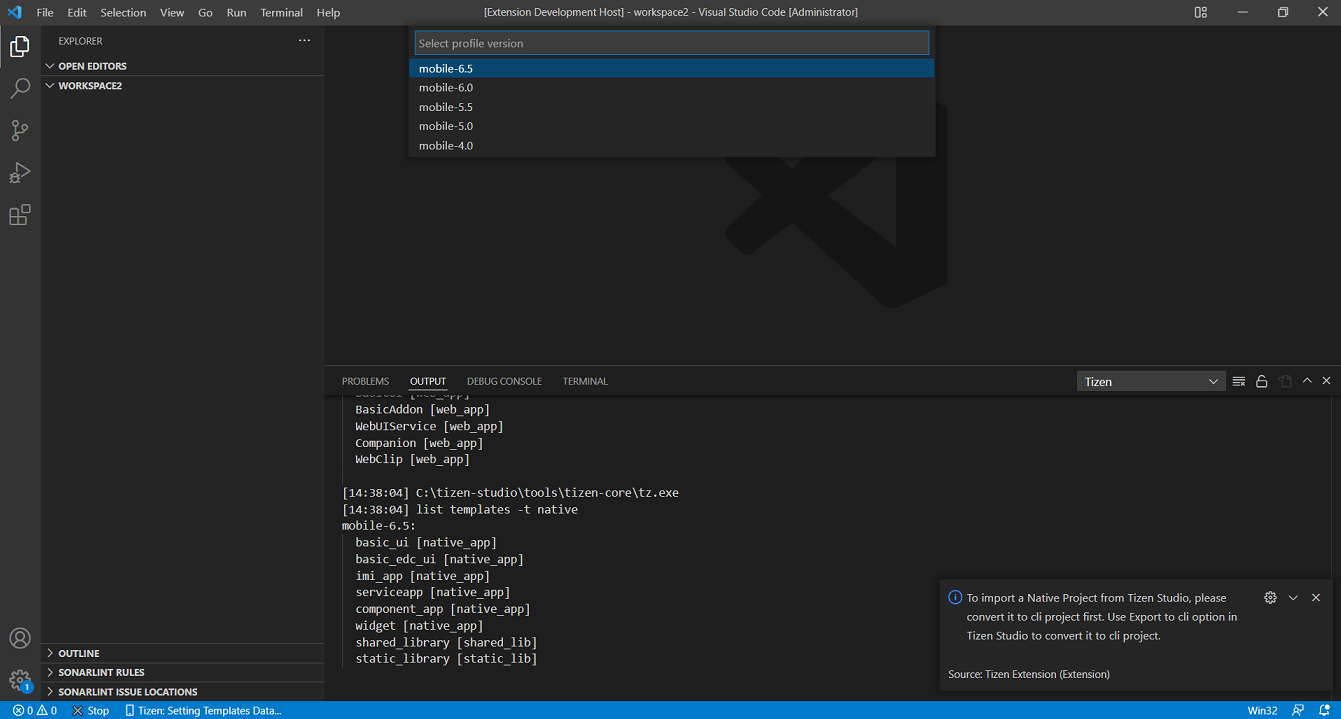
Task: Switch to the Terminal tab
Action: [585, 381]
